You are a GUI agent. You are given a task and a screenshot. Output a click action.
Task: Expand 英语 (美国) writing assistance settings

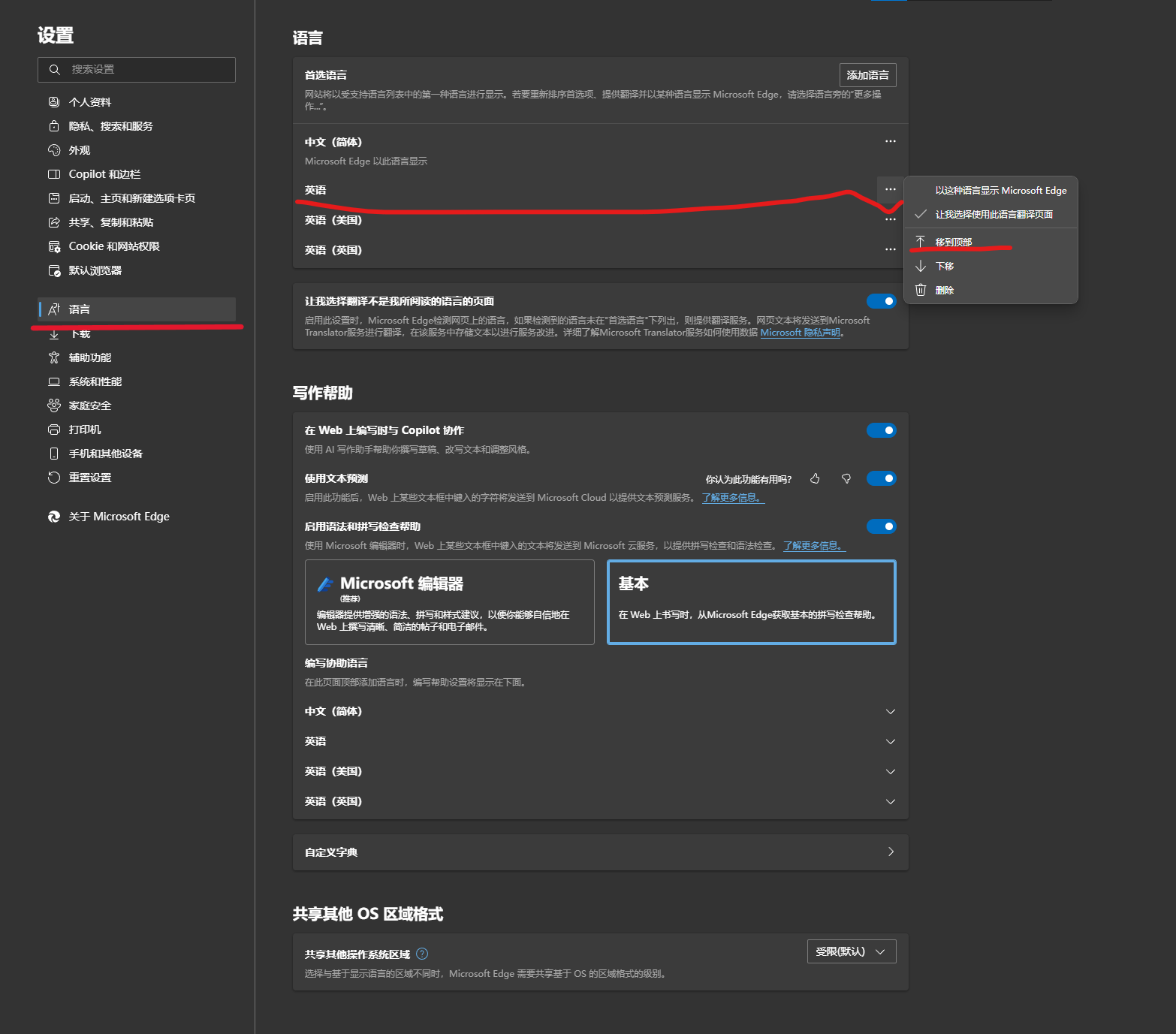(x=891, y=771)
